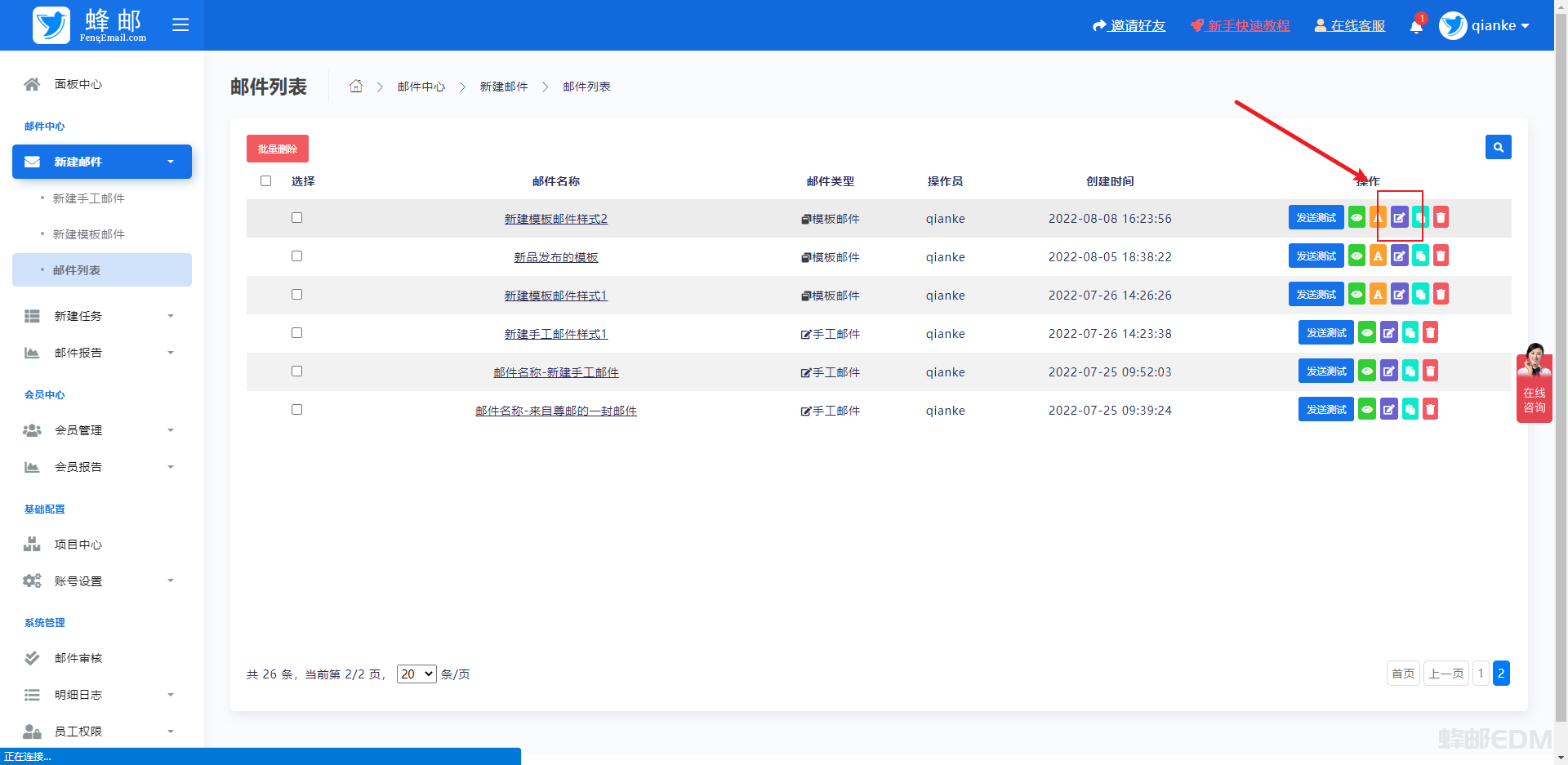The width and height of the screenshot is (1568, 765).
Task: Check the box for 邮件名称-来自尊邮的一封邮件
Action: pyautogui.click(x=296, y=410)
